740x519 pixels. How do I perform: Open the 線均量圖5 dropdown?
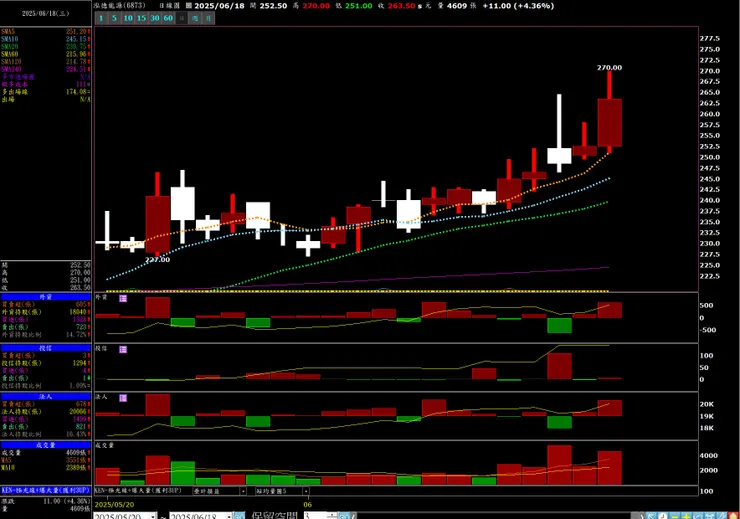[x=306, y=491]
